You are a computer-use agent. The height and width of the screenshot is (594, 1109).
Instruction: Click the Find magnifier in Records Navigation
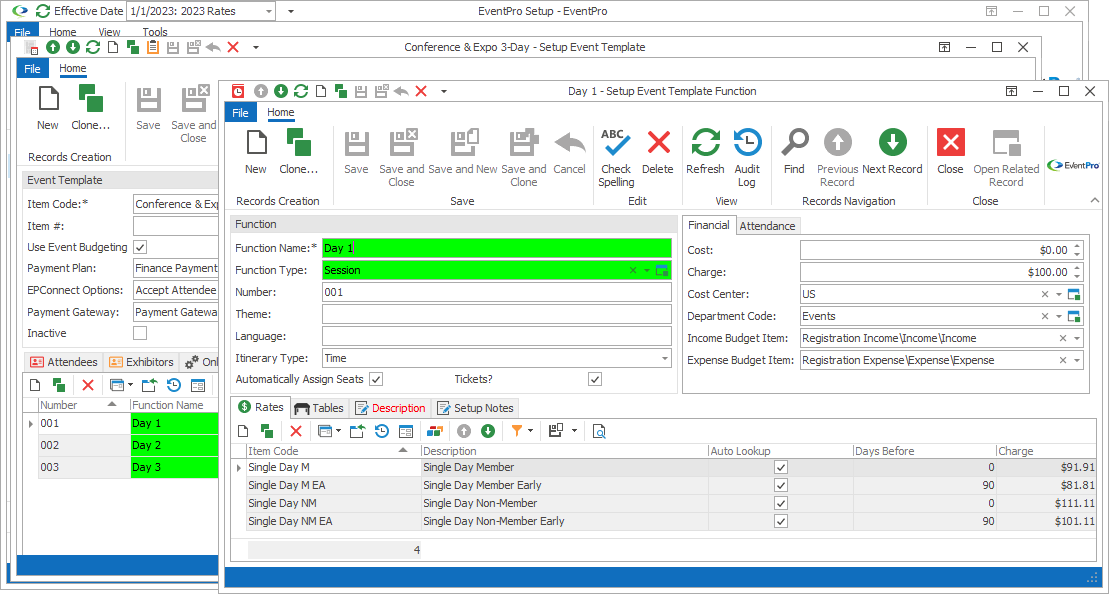(x=794, y=152)
